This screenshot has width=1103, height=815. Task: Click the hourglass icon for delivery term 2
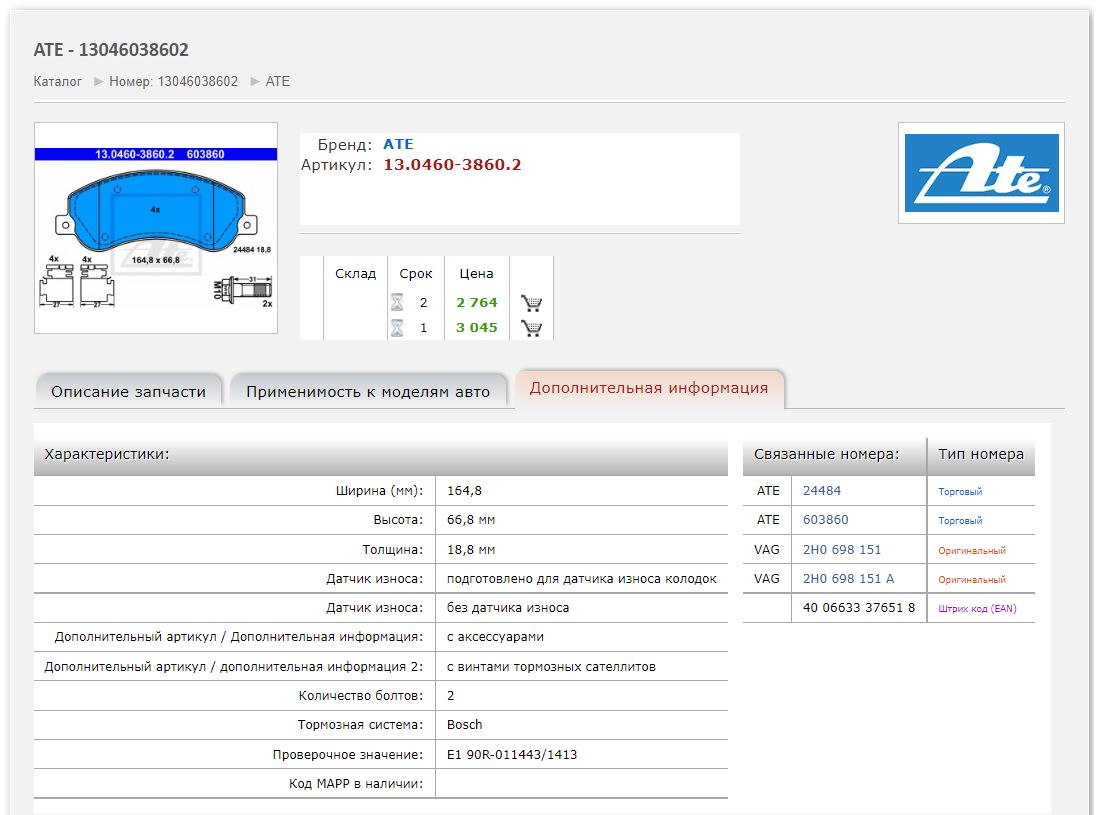click(397, 302)
